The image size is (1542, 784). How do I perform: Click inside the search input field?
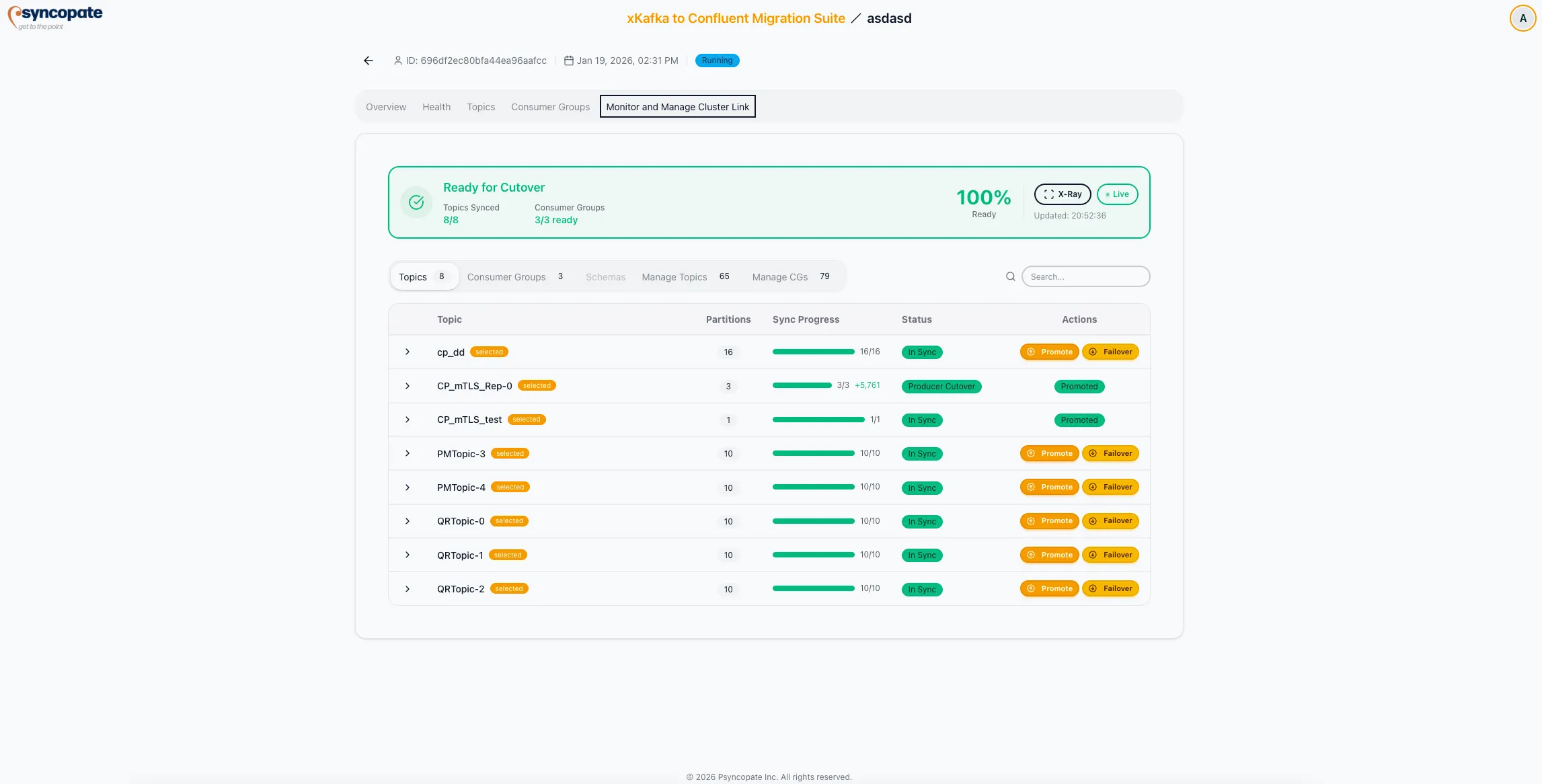[1085, 276]
